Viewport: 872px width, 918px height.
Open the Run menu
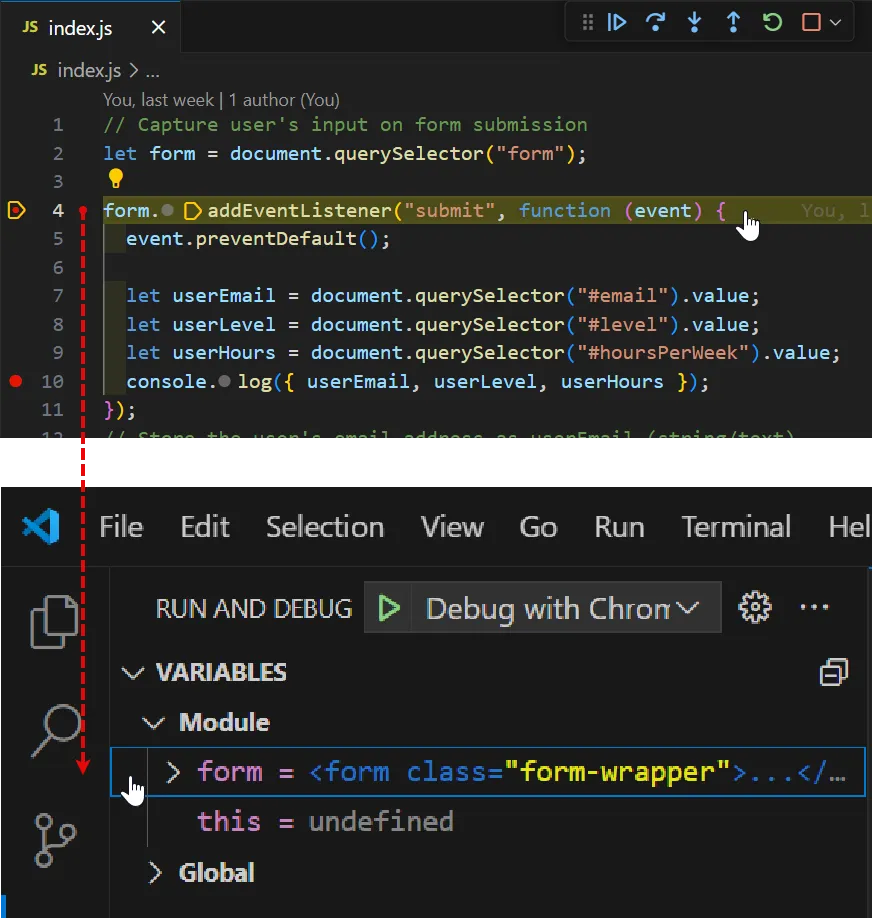(x=618, y=527)
